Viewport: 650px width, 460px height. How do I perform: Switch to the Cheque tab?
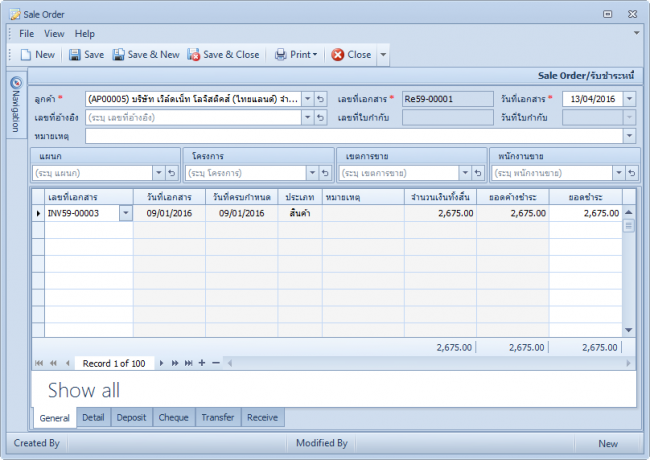pos(174,417)
